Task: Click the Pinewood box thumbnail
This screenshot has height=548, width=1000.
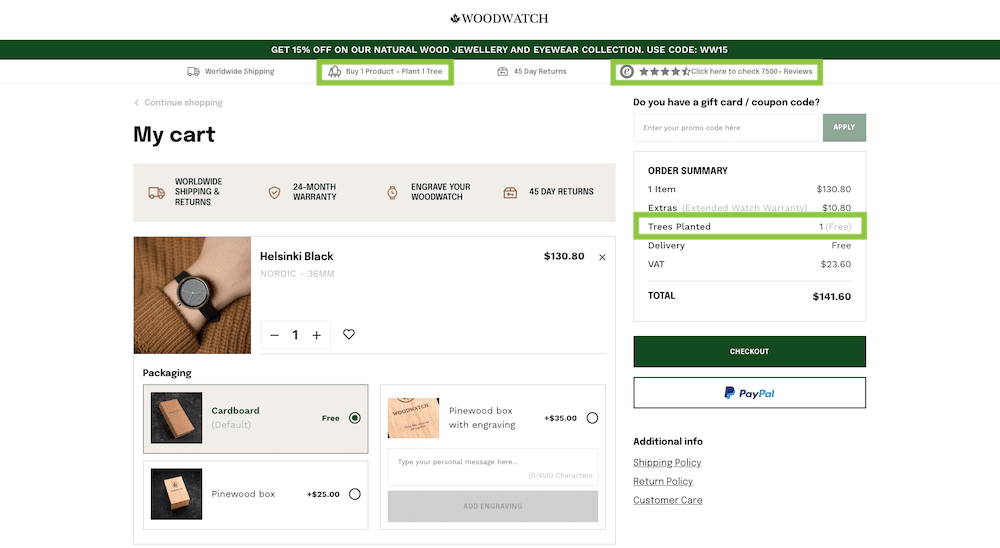Action: click(x=177, y=494)
